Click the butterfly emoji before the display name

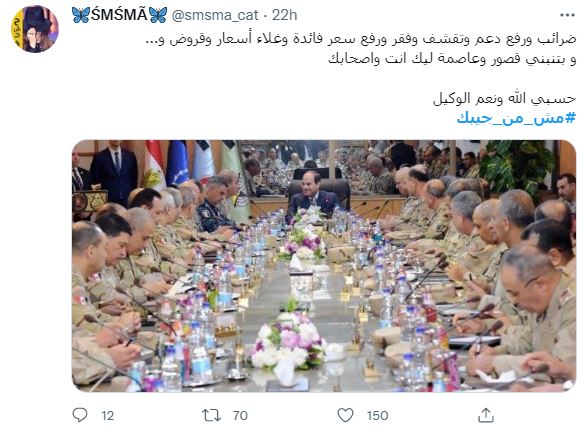click(x=81, y=15)
